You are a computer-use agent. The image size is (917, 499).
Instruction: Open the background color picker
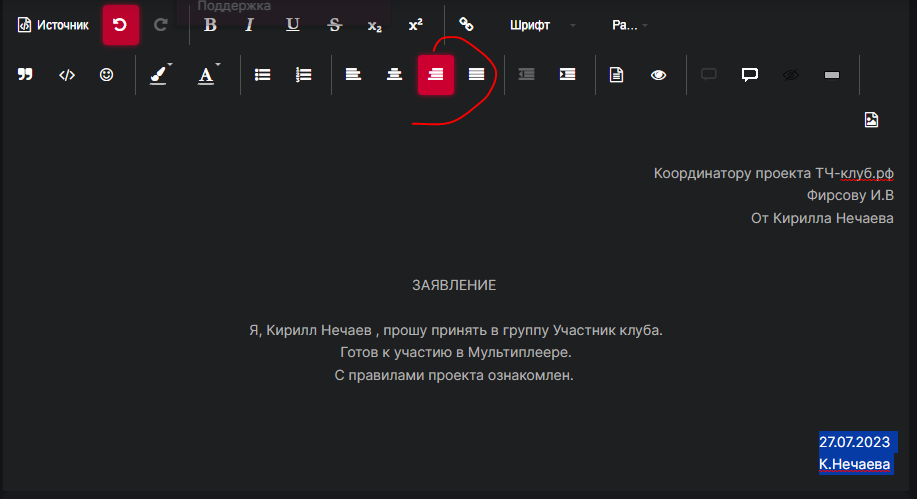pyautogui.click(x=159, y=75)
